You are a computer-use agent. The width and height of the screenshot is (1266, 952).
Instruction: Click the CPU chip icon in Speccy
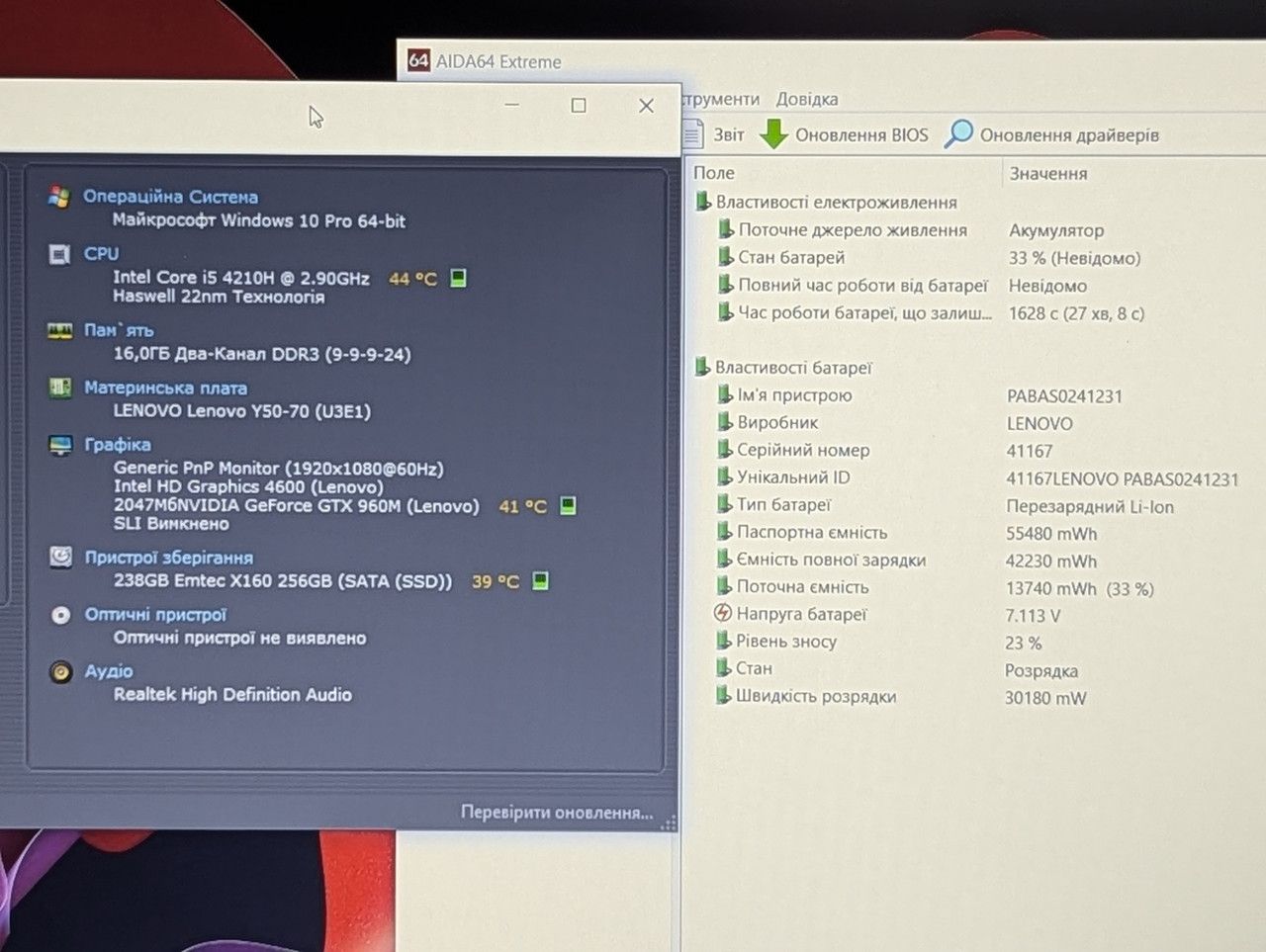[59, 254]
